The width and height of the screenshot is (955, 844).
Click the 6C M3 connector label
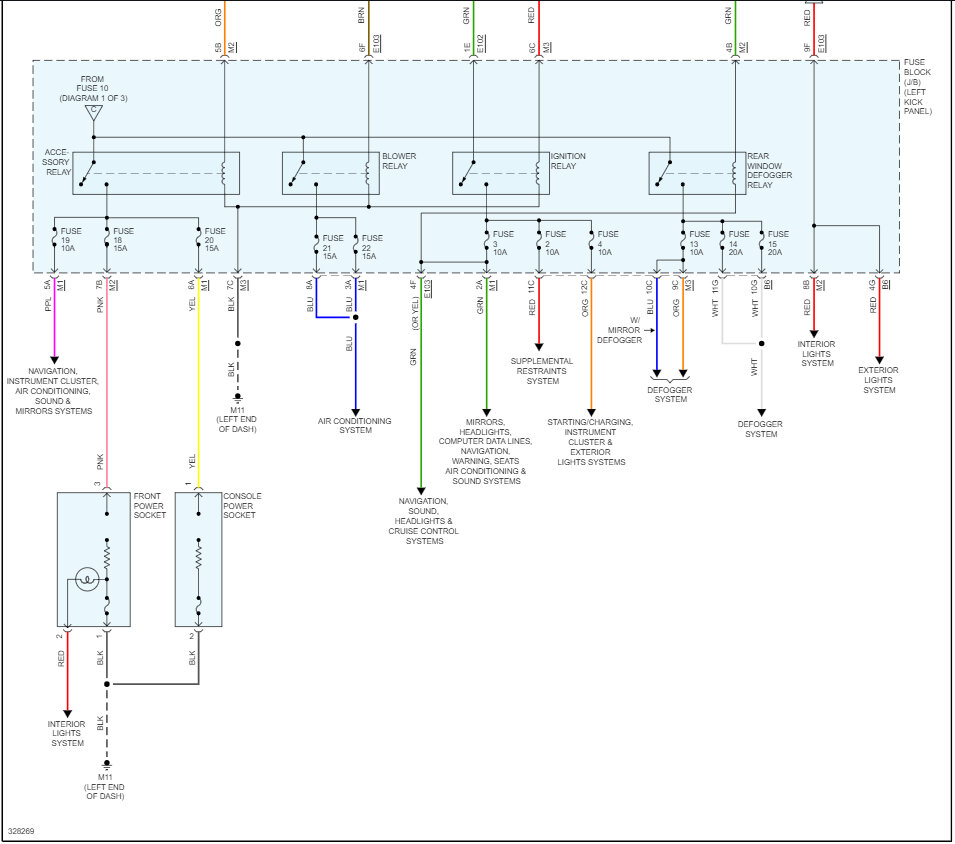click(x=539, y=47)
